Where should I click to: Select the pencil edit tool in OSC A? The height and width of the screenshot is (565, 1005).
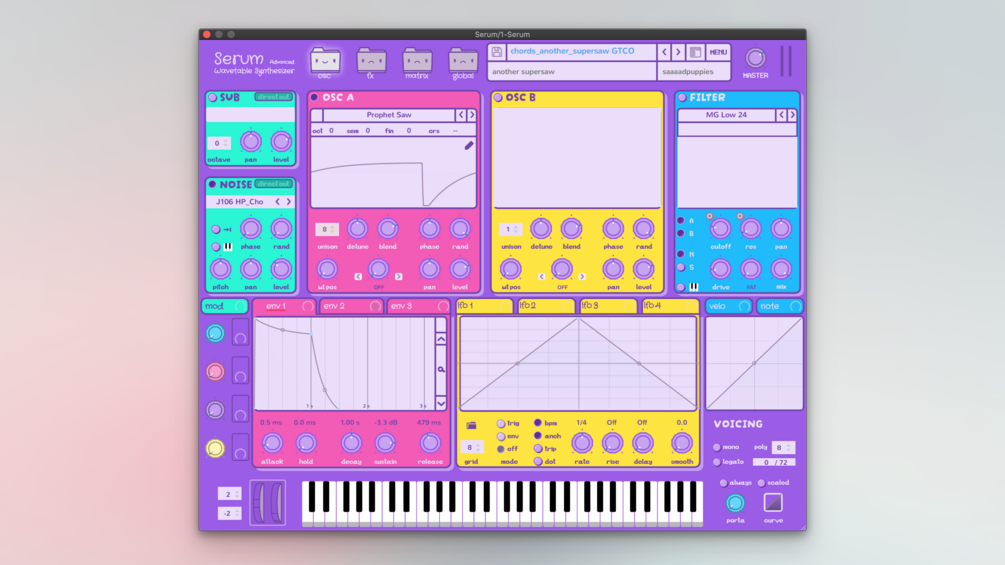(469, 145)
